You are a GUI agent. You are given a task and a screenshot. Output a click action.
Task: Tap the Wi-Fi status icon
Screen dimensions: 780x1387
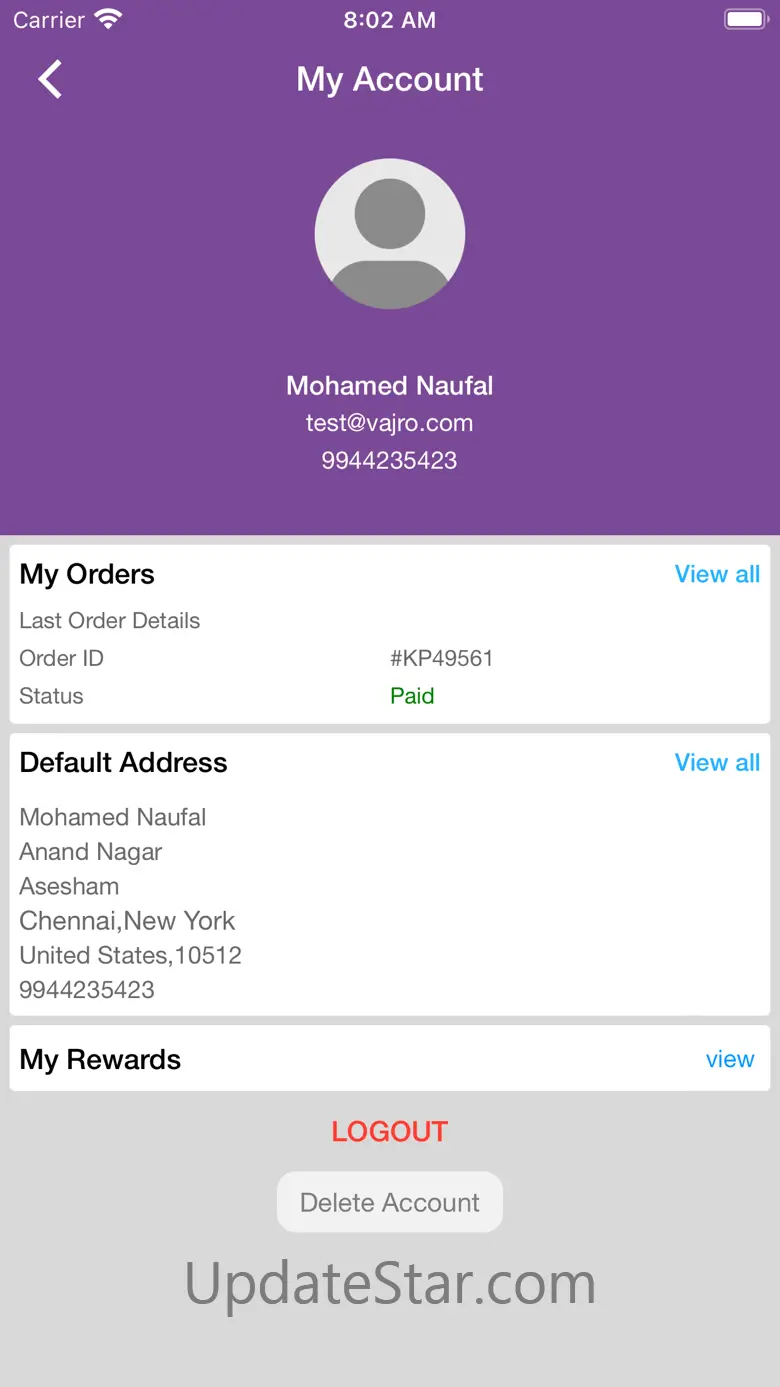tap(108, 20)
